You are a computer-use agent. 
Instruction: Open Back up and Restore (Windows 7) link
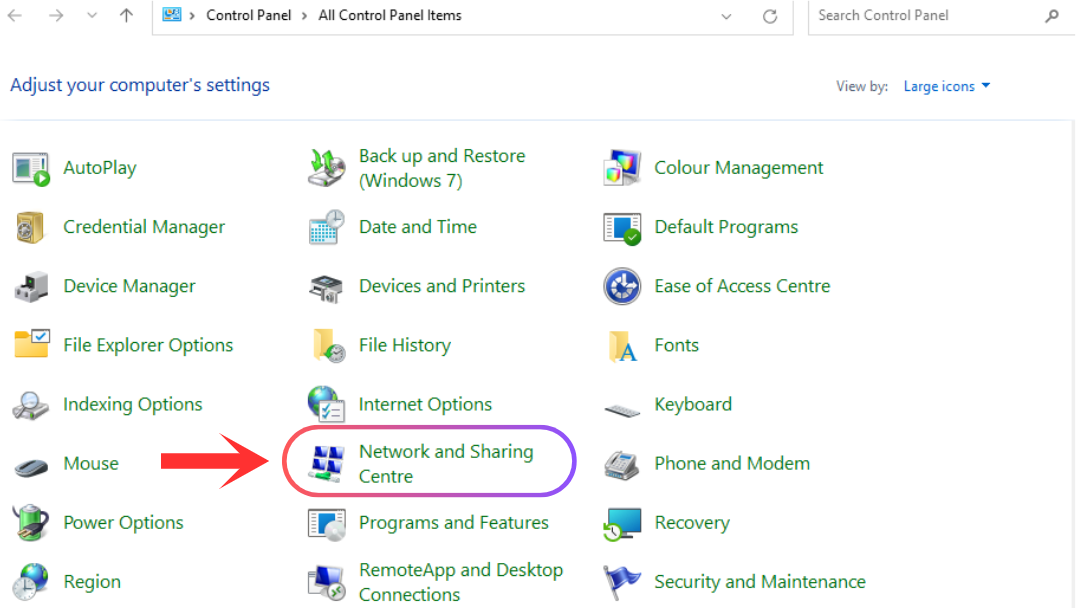[442, 168]
